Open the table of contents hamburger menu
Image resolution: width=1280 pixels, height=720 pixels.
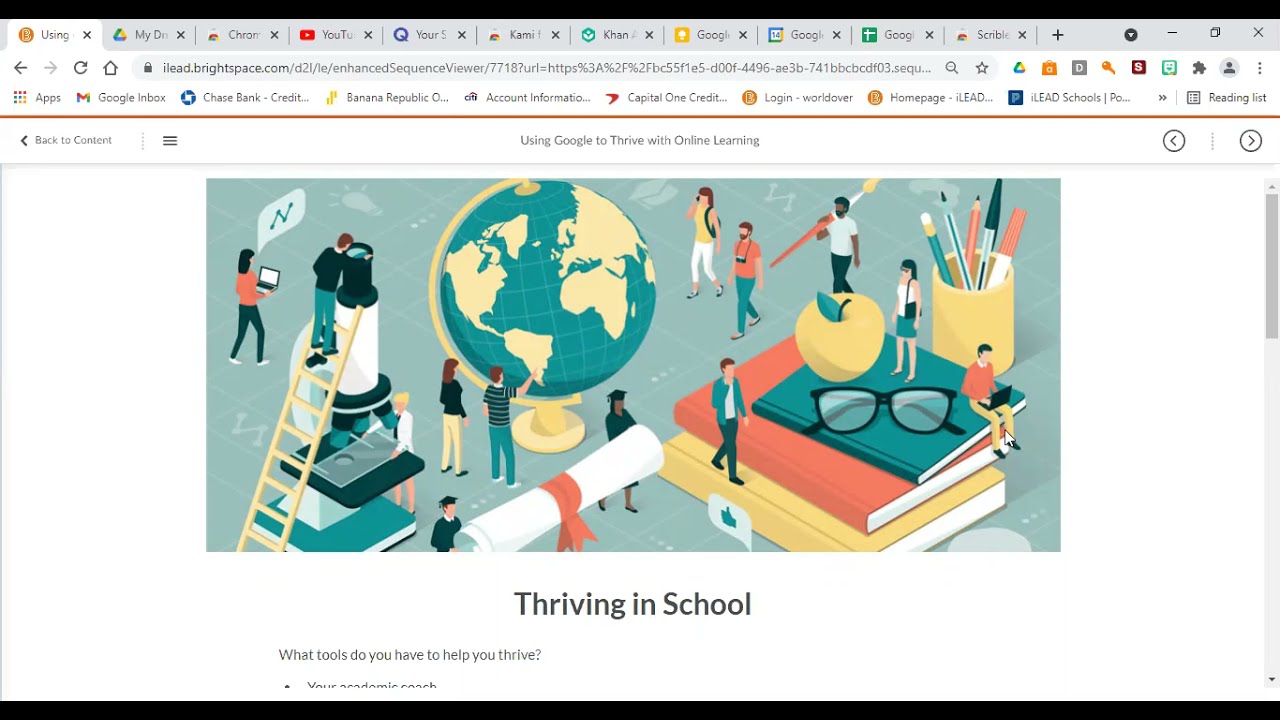click(170, 141)
